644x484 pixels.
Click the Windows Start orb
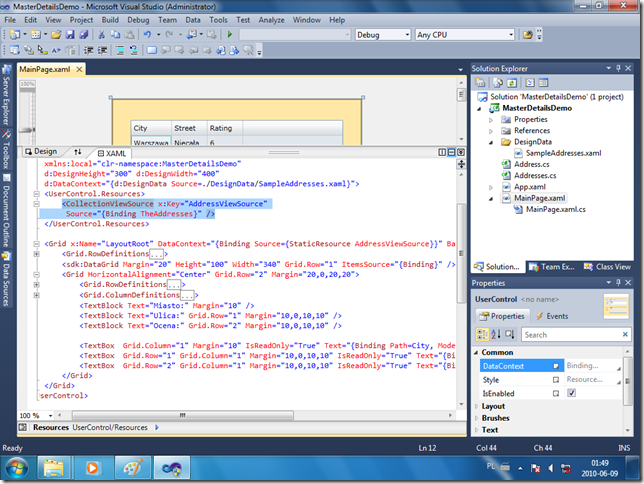[17, 468]
